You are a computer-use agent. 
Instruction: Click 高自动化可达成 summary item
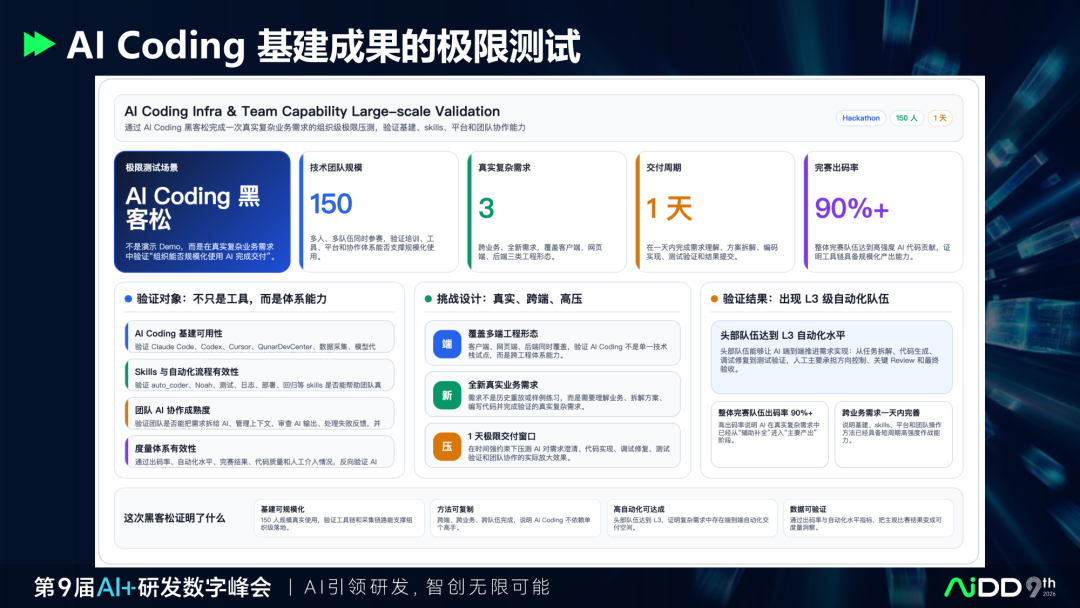click(692, 518)
